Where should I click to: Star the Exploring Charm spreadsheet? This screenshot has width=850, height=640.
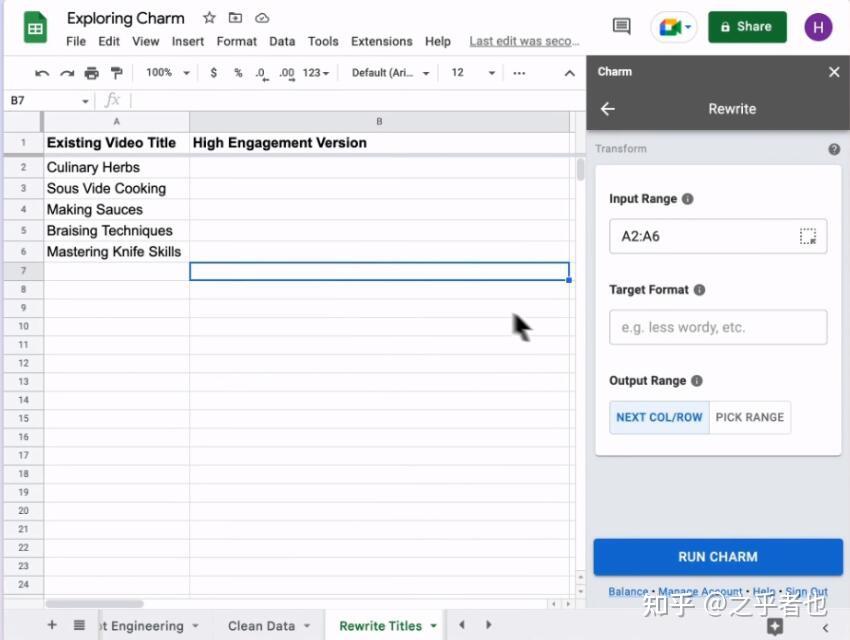[x=208, y=17]
